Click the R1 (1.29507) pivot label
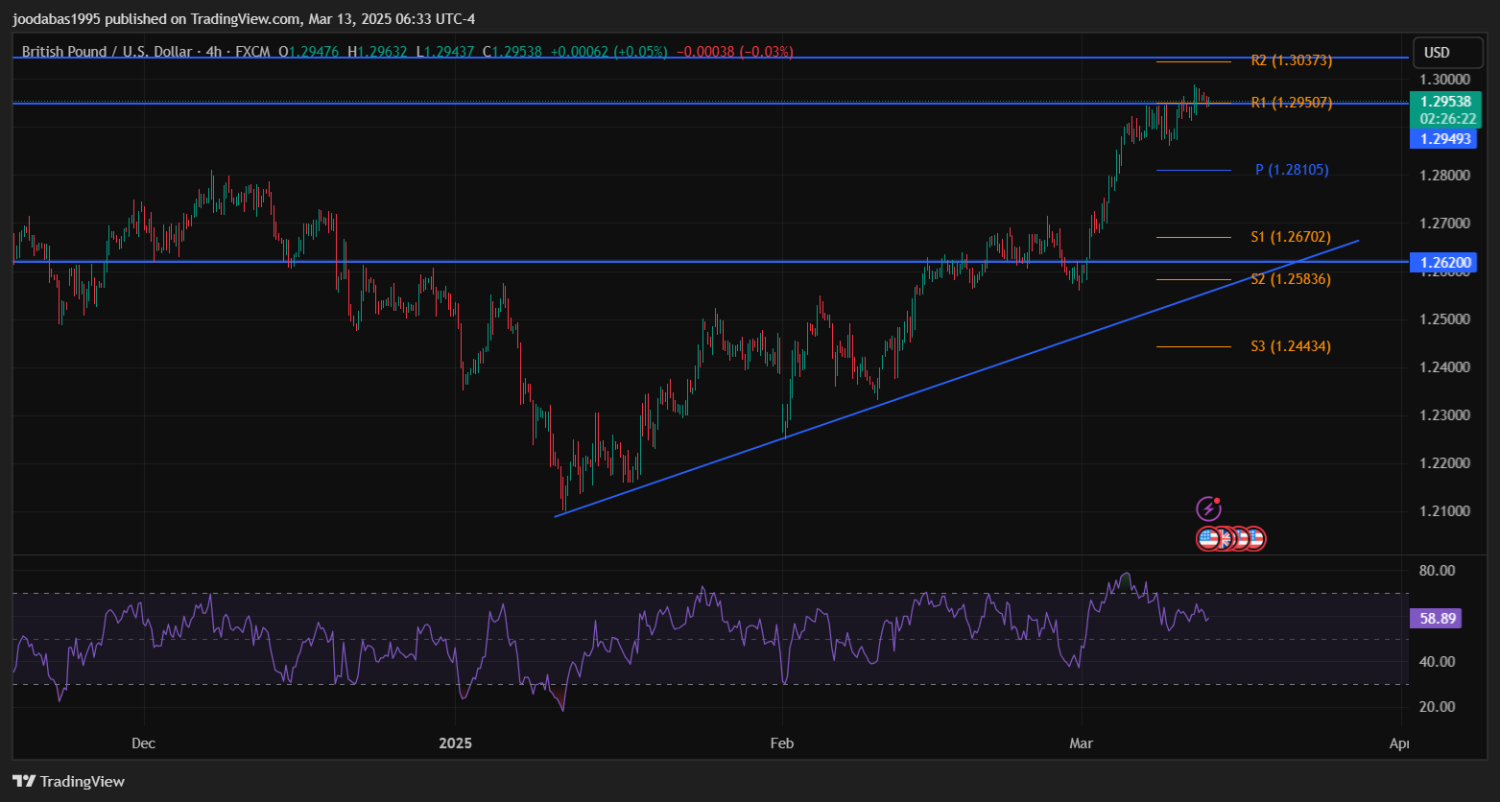The height and width of the screenshot is (802, 1500). (1291, 102)
